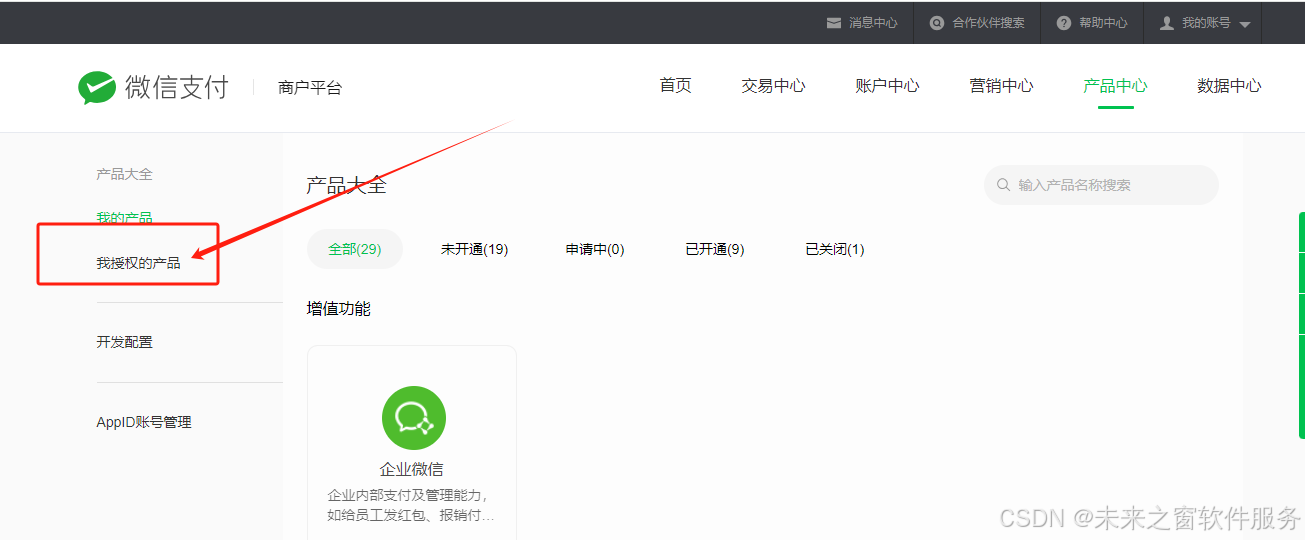Click the WeChat Pay green logo icon
Viewport: 1305px width, 540px height.
click(x=97, y=88)
